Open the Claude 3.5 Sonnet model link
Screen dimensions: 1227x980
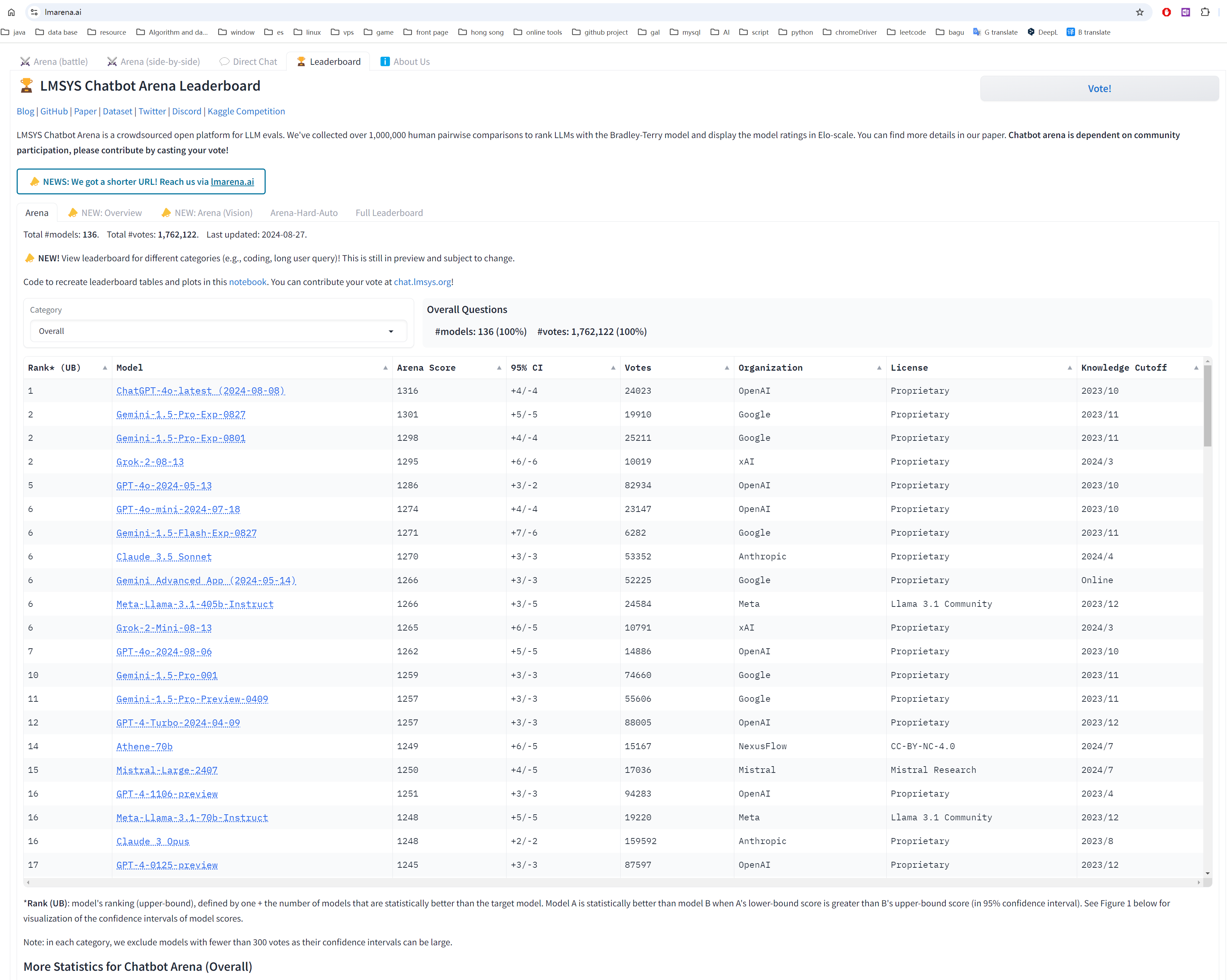164,557
